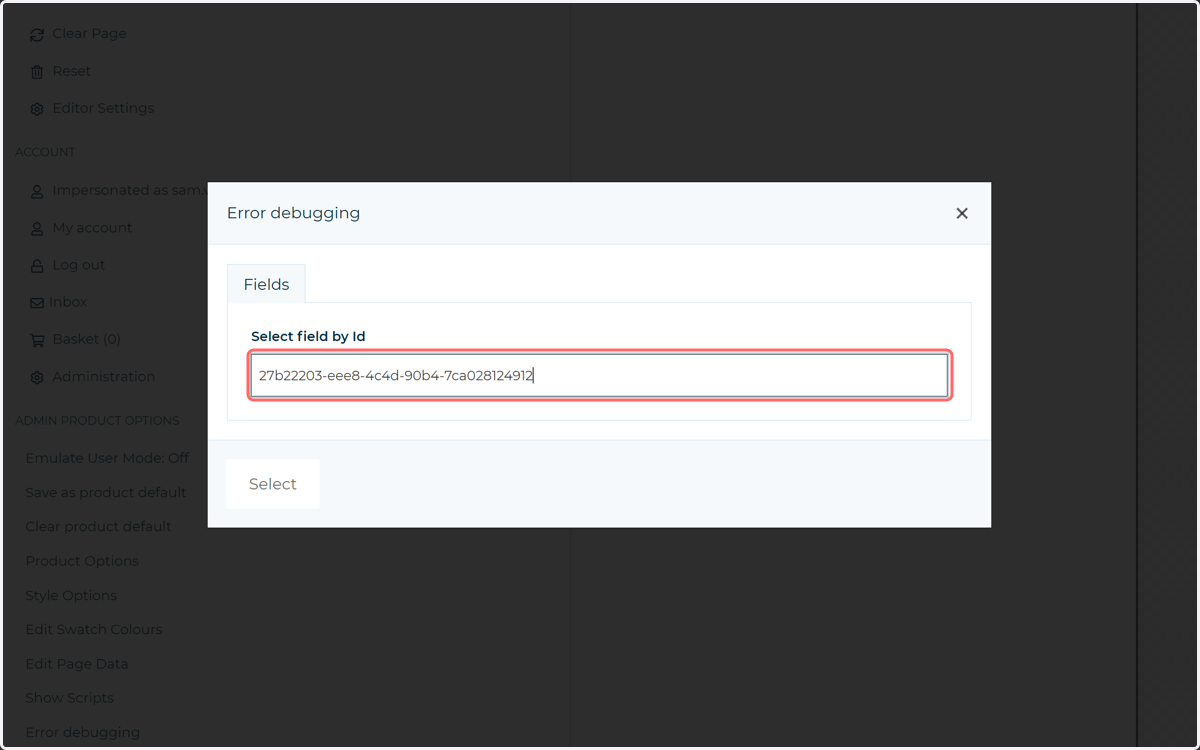Go to Administration
1200x750 pixels.
click(x=104, y=377)
